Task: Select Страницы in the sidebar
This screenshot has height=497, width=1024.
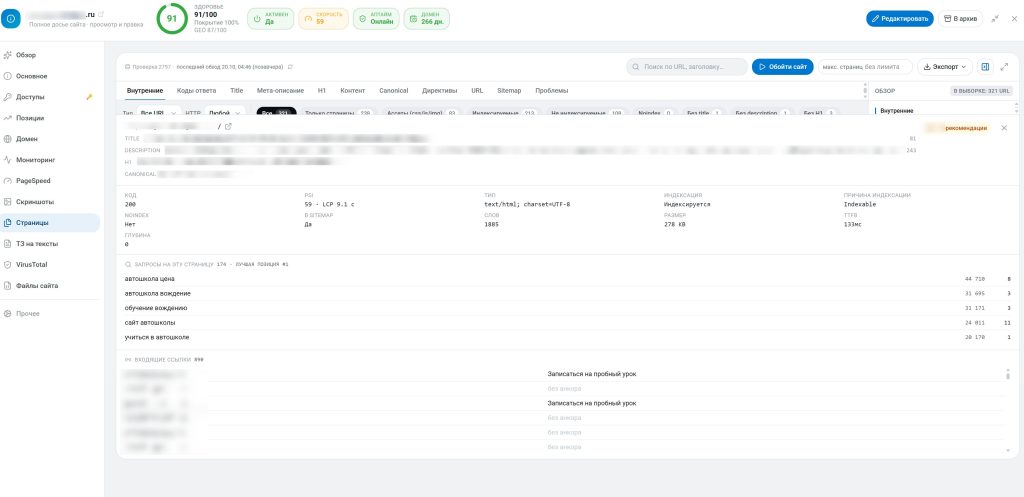Action: pos(50,223)
